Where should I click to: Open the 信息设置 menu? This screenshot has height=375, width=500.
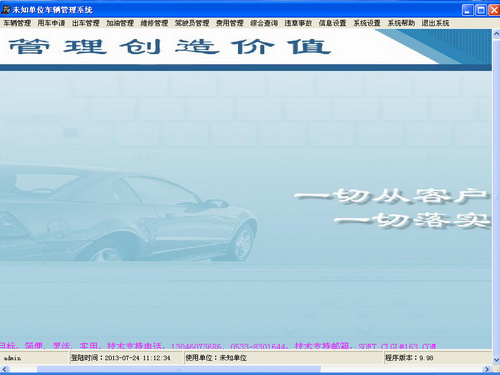tap(332, 23)
